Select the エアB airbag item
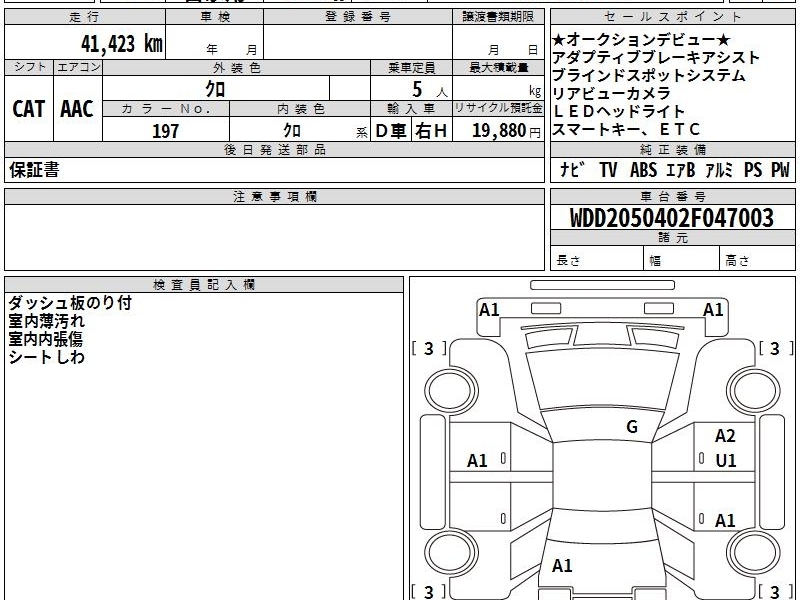 (x=681, y=169)
